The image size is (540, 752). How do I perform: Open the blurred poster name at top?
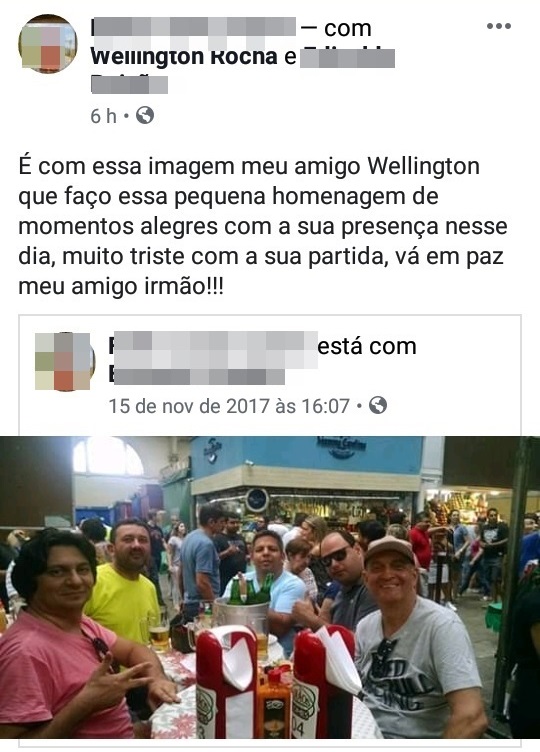tap(193, 27)
